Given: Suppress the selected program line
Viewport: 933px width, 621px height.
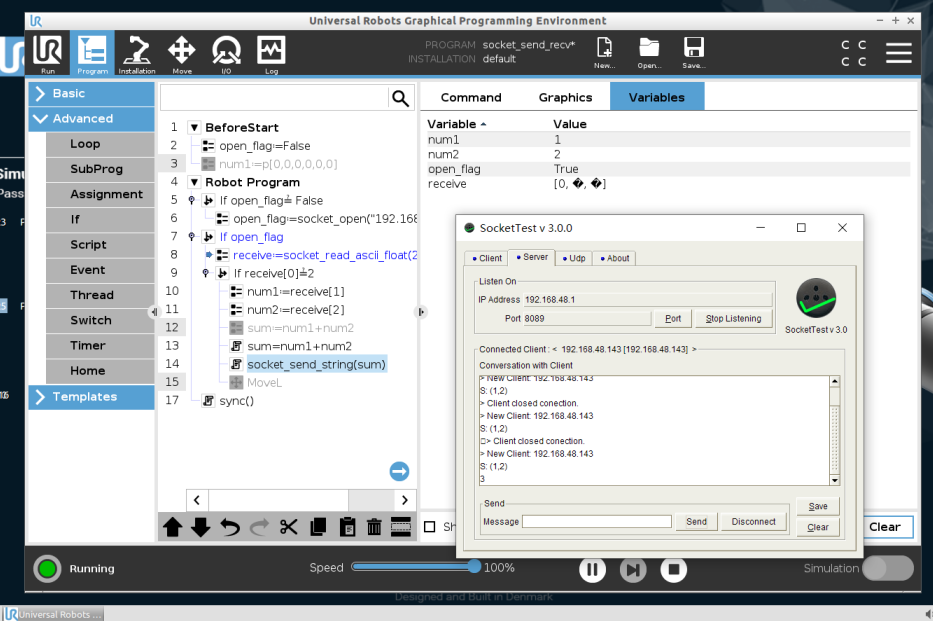Looking at the screenshot, I should (x=401, y=527).
